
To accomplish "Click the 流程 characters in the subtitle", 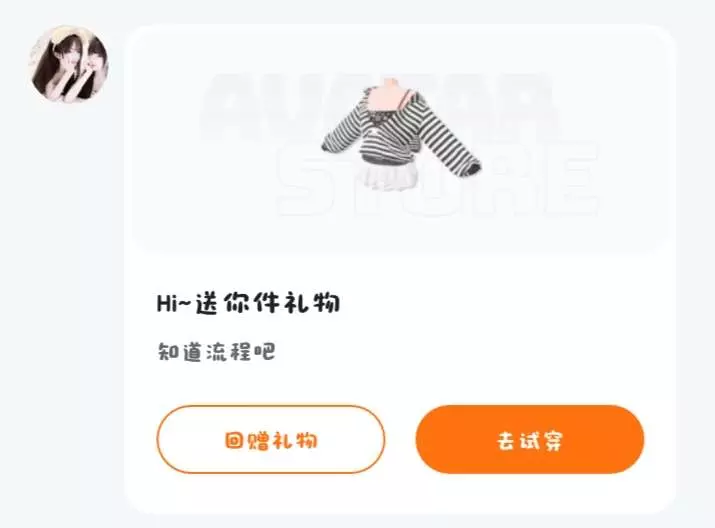I will click(x=228, y=352).
